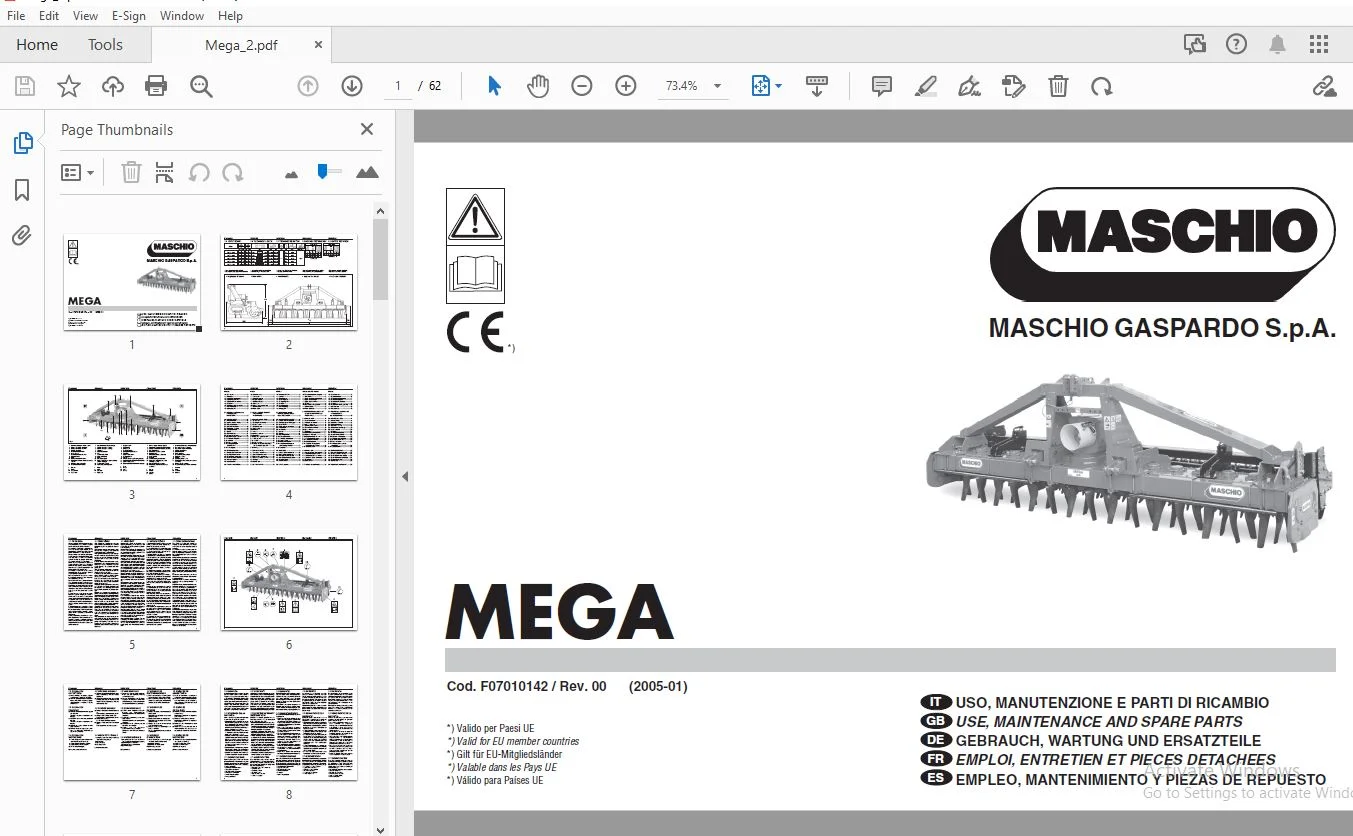This screenshot has height=836, width=1353.
Task: Close the Mega_2.pdf tab
Action: tap(318, 44)
